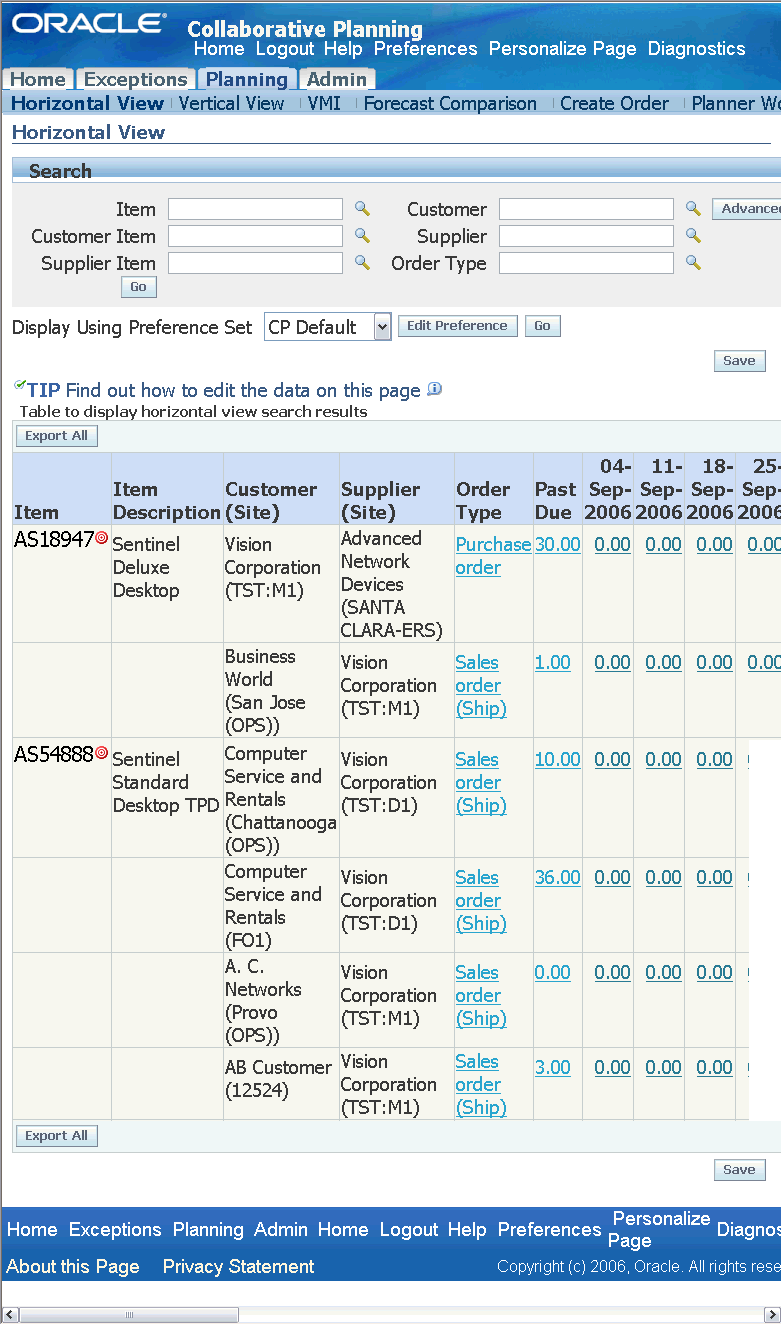This screenshot has width=781, height=1326.
Task: Open the Horizontal View subtab
Action: pos(87,103)
